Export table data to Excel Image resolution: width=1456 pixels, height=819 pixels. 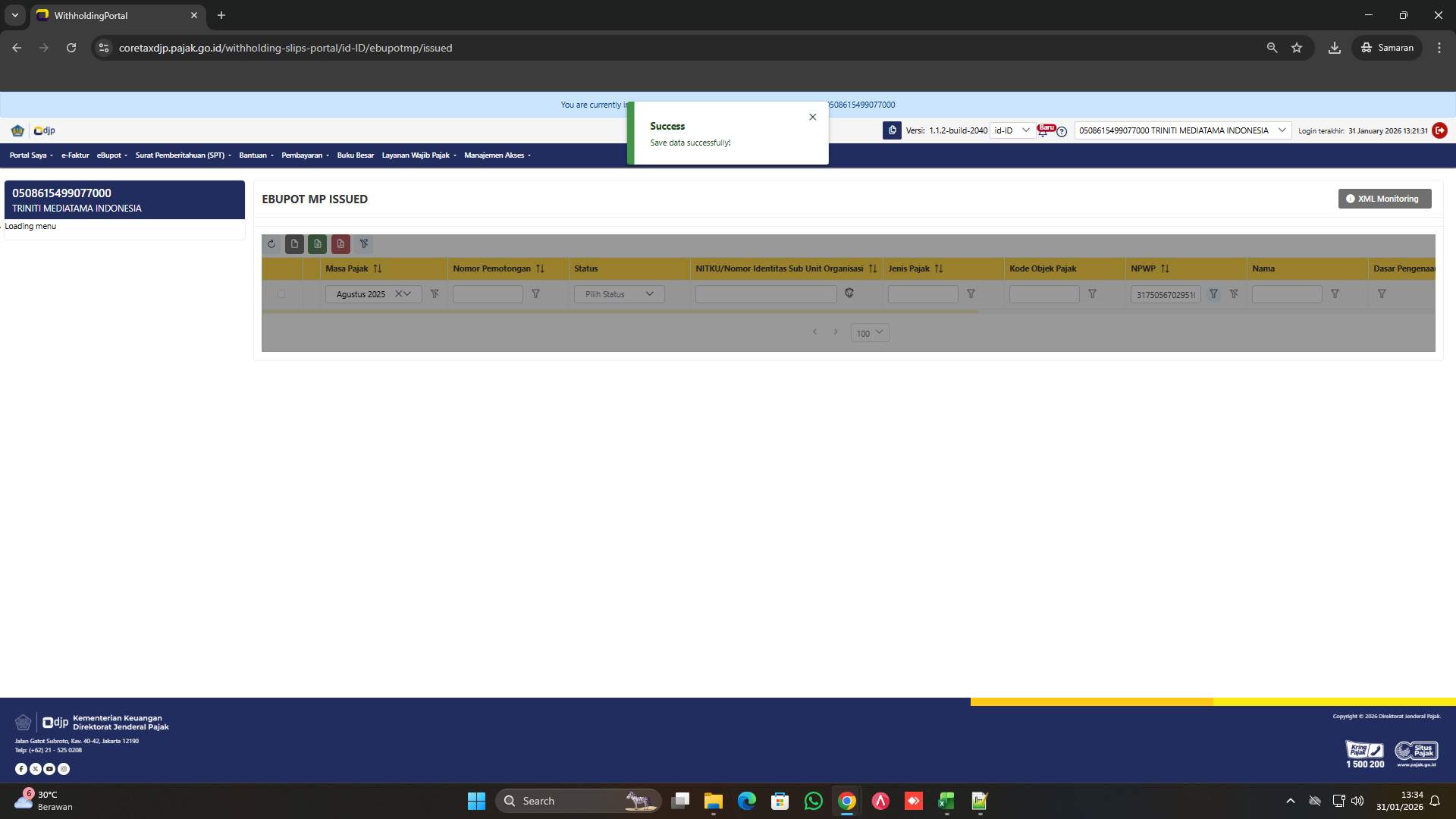(317, 244)
